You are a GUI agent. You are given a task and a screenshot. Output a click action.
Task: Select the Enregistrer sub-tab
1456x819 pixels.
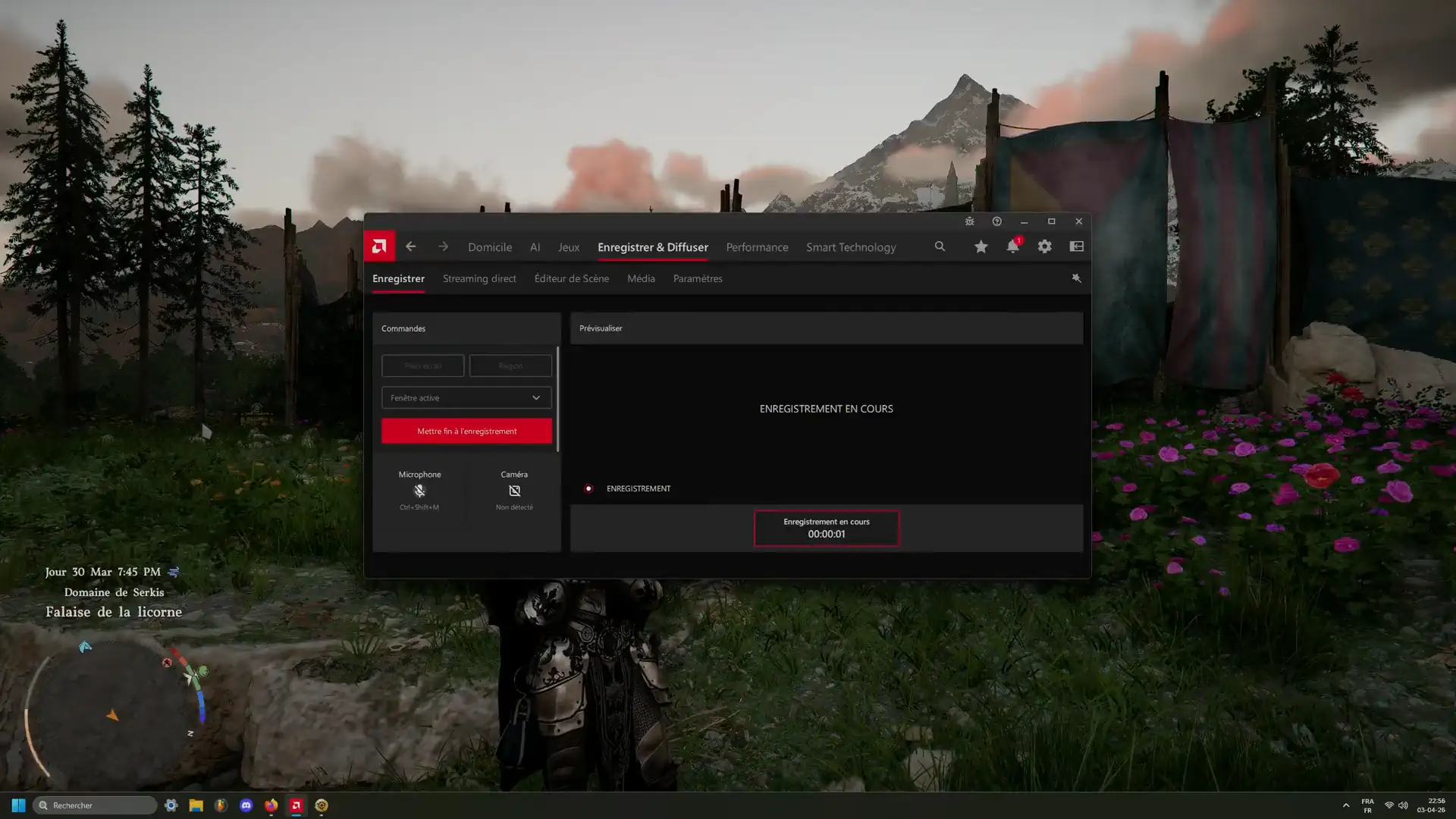[398, 278]
